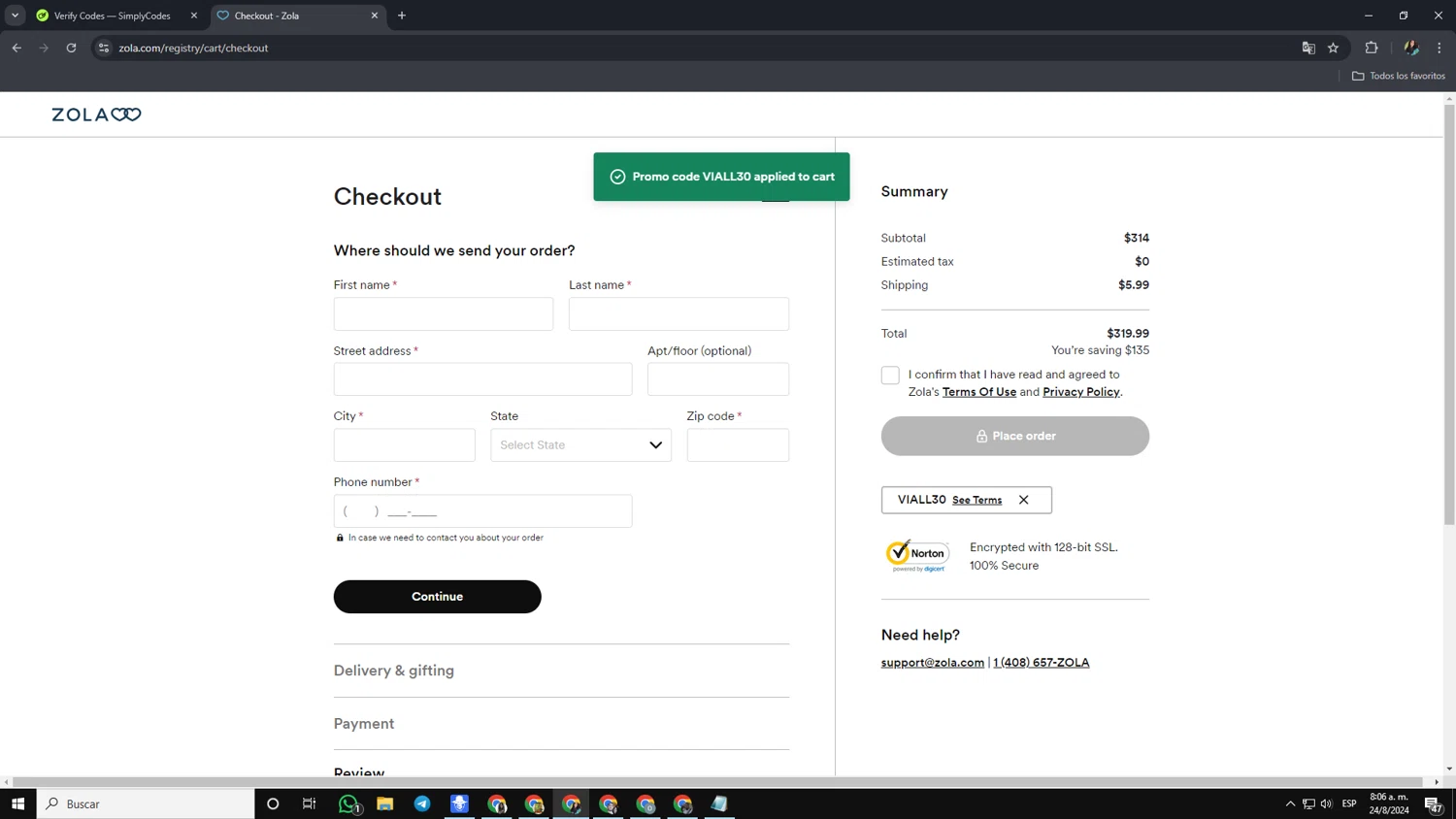
Task: Open a new browser tab
Action: [x=402, y=16]
